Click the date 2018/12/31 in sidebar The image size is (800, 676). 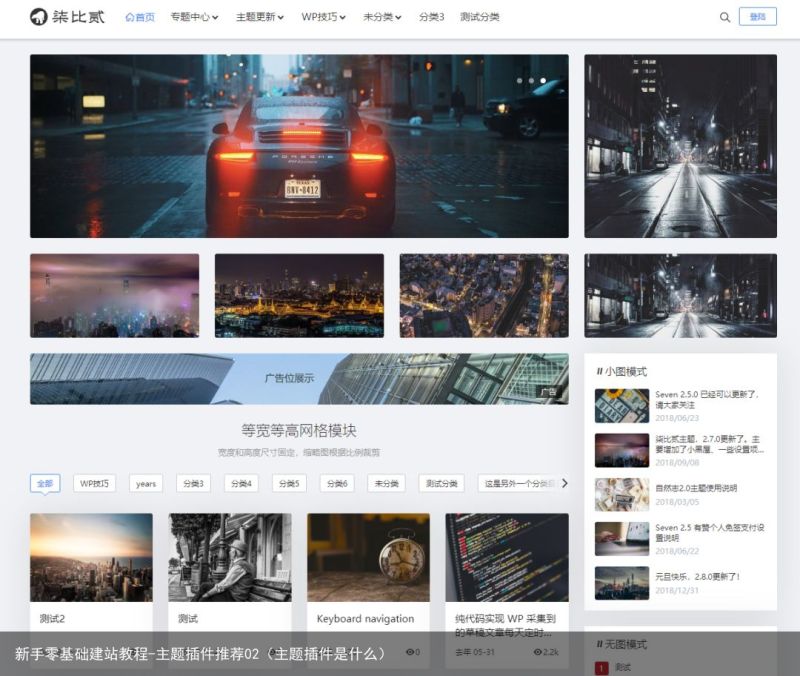click(677, 590)
